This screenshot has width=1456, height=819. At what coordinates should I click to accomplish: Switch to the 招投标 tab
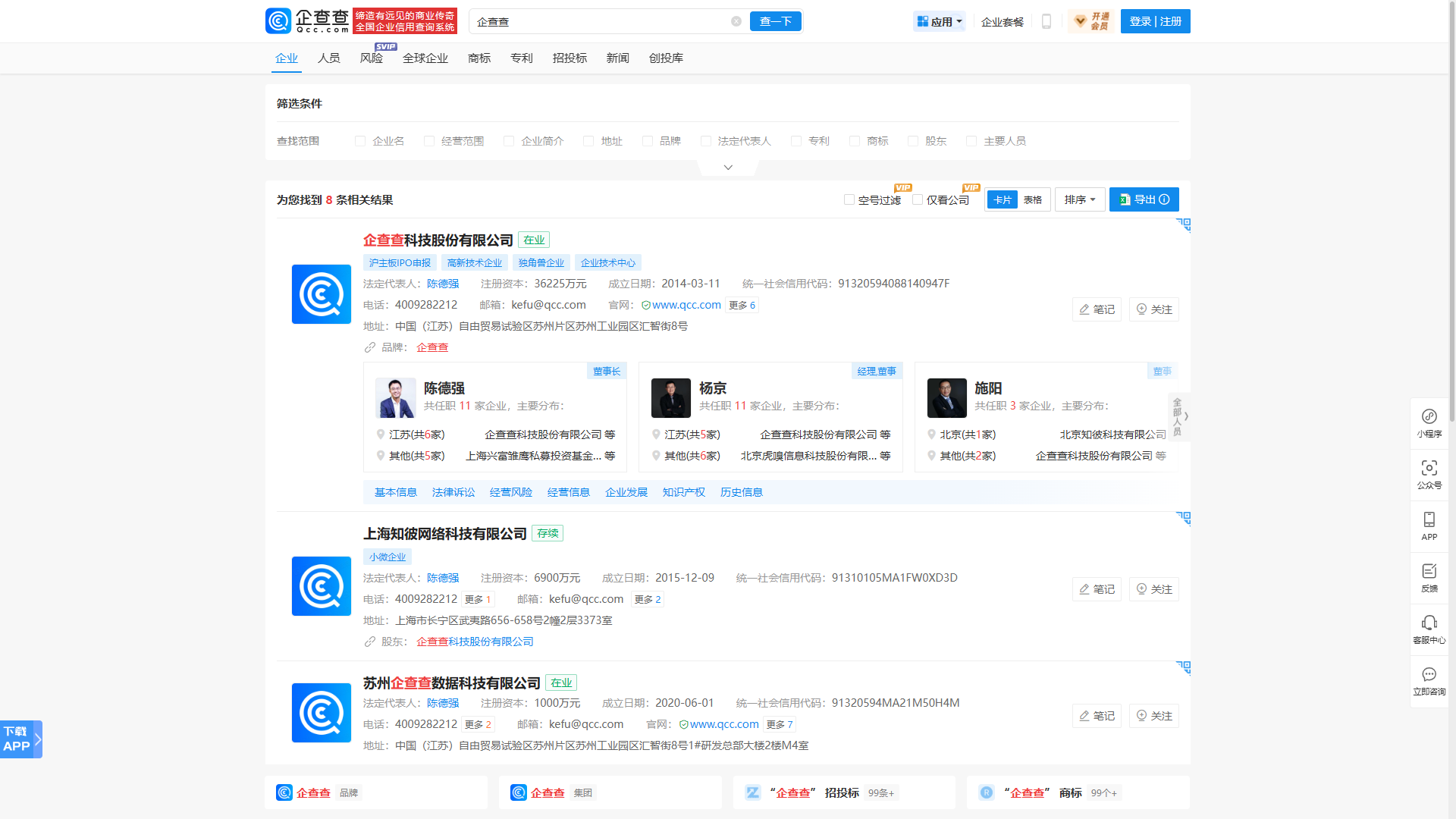(570, 58)
